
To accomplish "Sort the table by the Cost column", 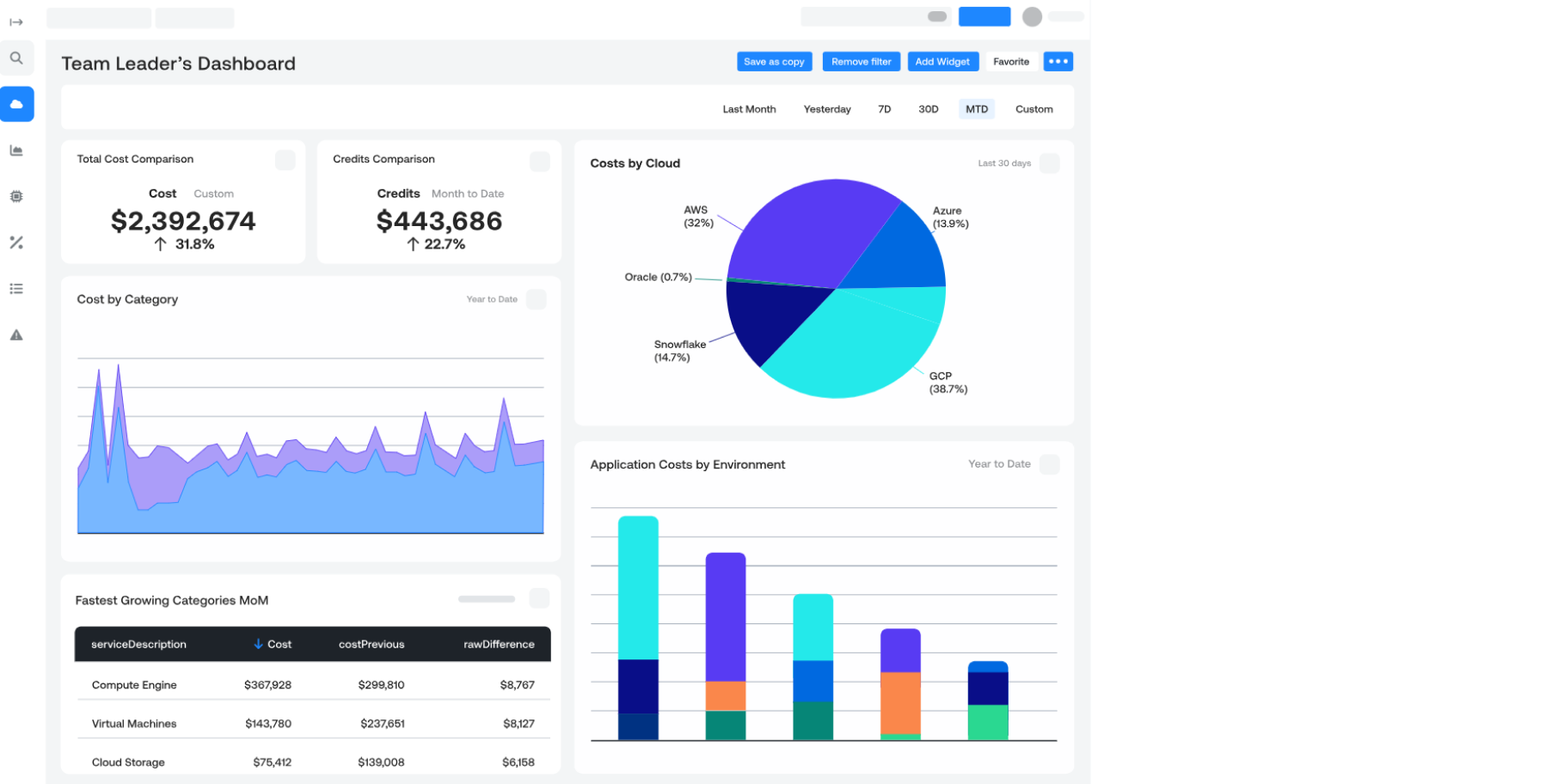I will [x=273, y=644].
